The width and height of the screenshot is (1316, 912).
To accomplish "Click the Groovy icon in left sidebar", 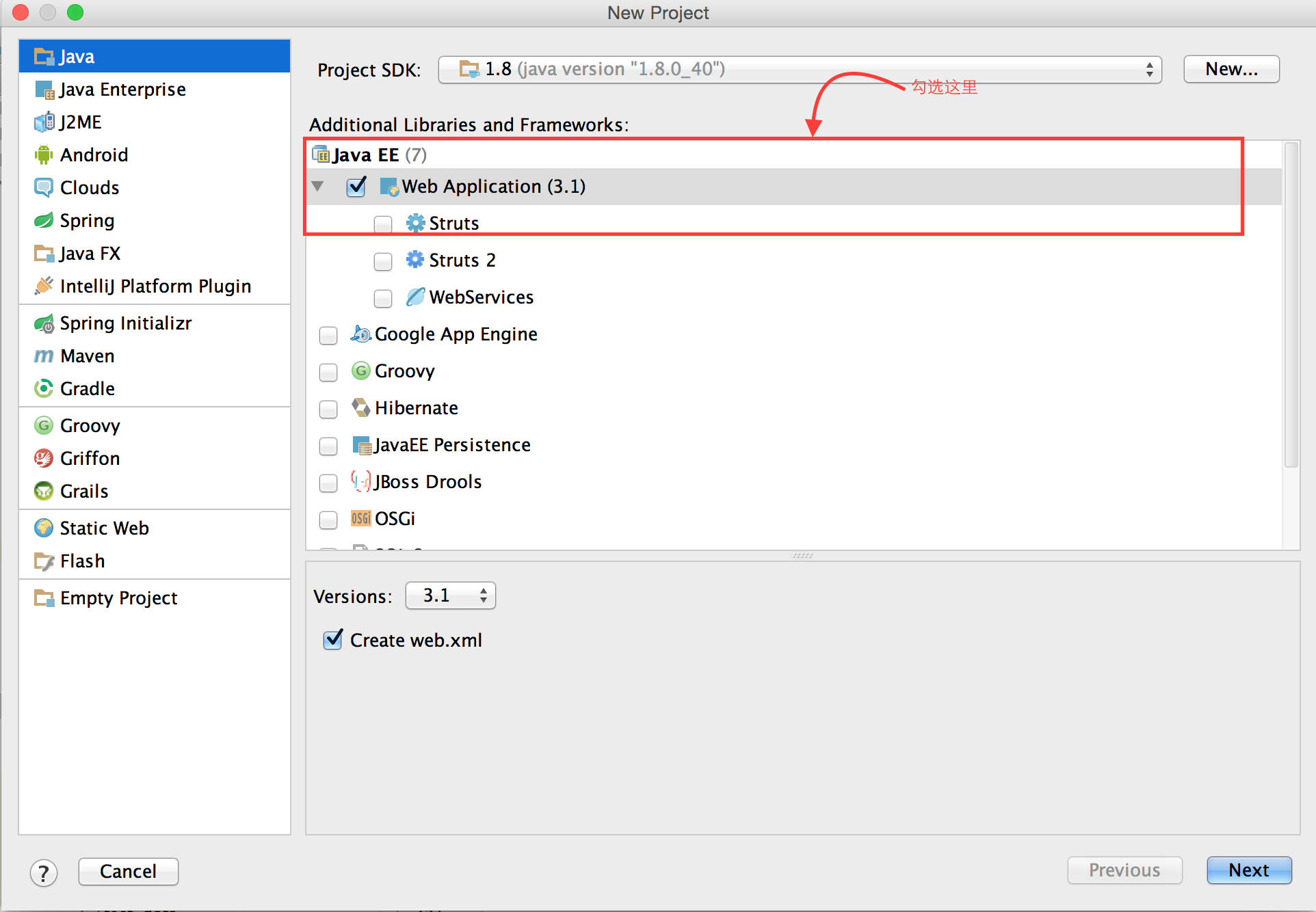I will [44, 426].
